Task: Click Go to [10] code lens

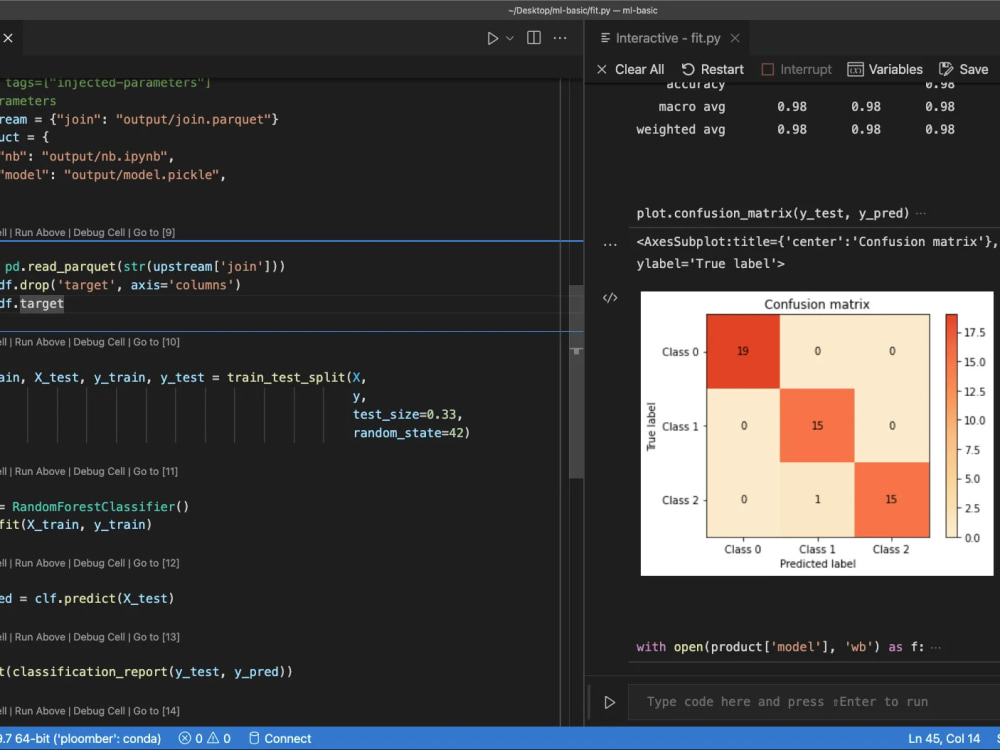Action: coord(156,342)
